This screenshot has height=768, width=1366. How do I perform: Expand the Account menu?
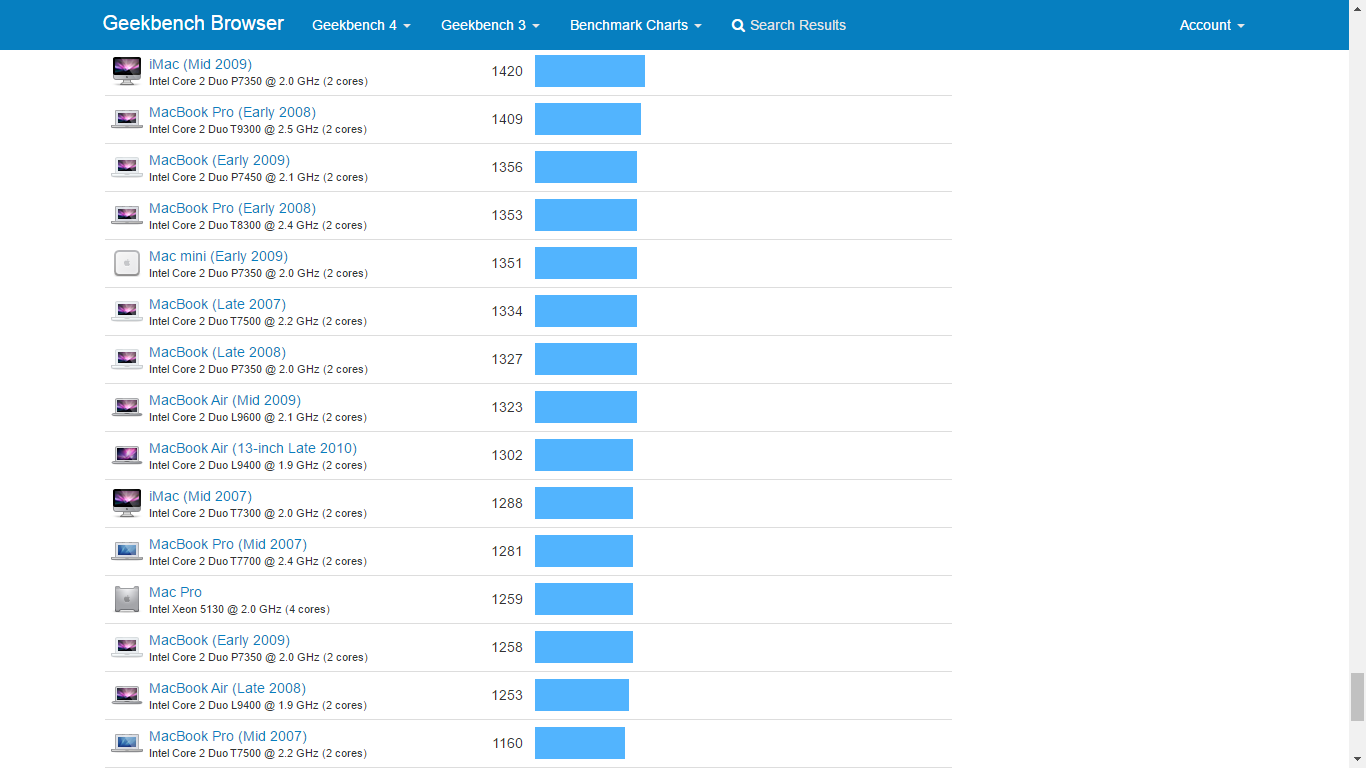pos(1211,25)
